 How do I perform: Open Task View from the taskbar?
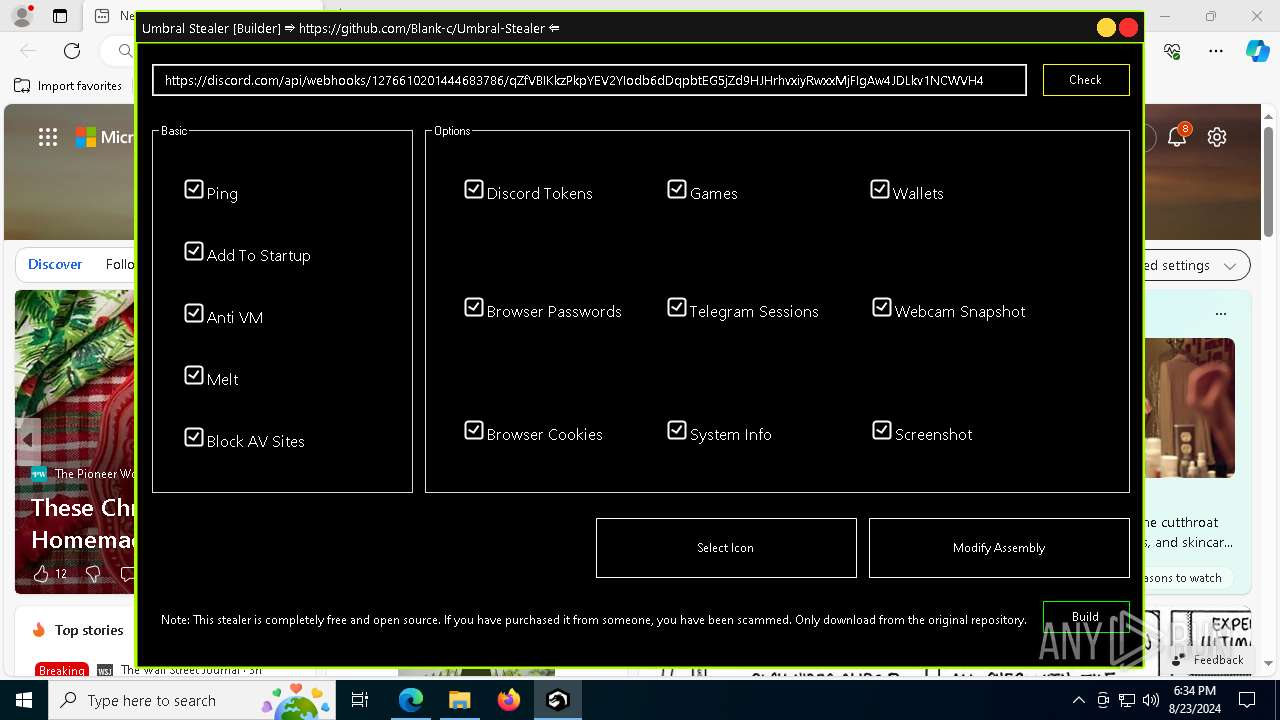click(x=360, y=700)
